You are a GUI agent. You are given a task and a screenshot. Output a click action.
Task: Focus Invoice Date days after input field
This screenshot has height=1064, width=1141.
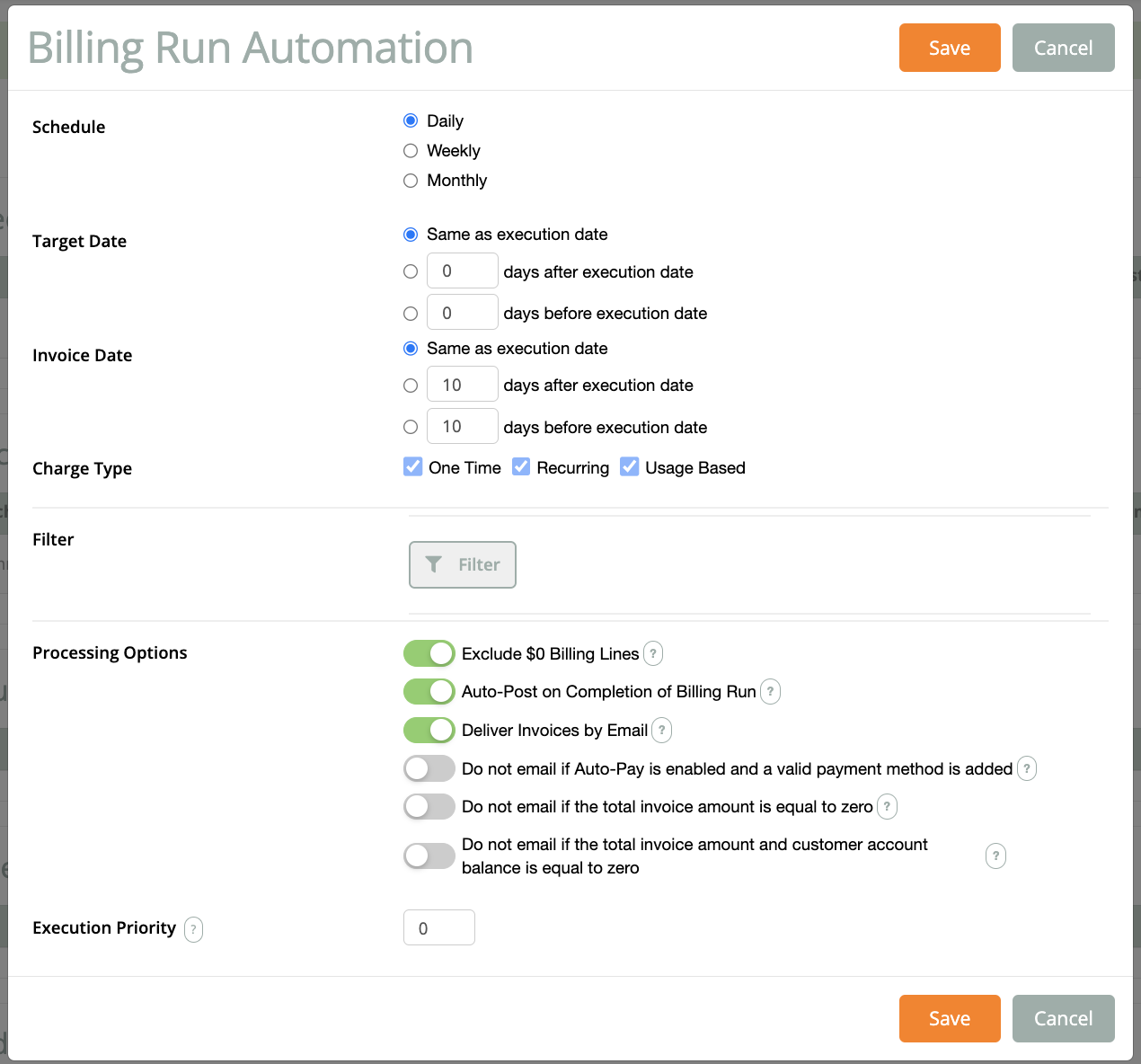[x=463, y=384]
